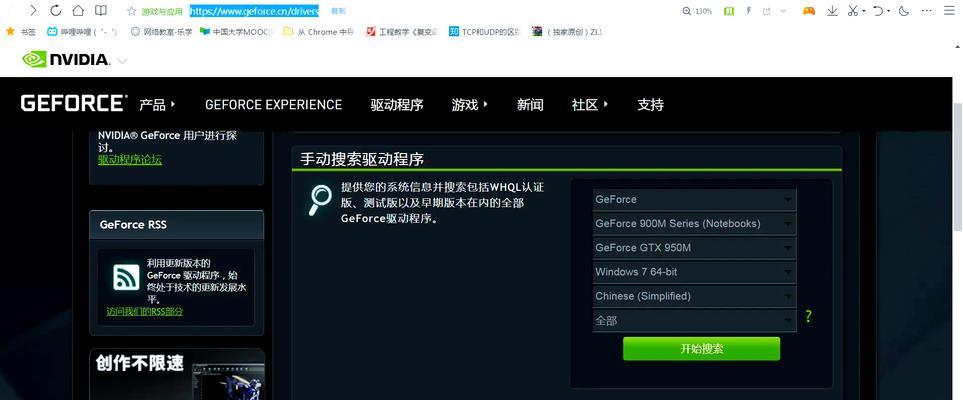
Task: Open the 社区 community menu
Action: click(x=590, y=104)
